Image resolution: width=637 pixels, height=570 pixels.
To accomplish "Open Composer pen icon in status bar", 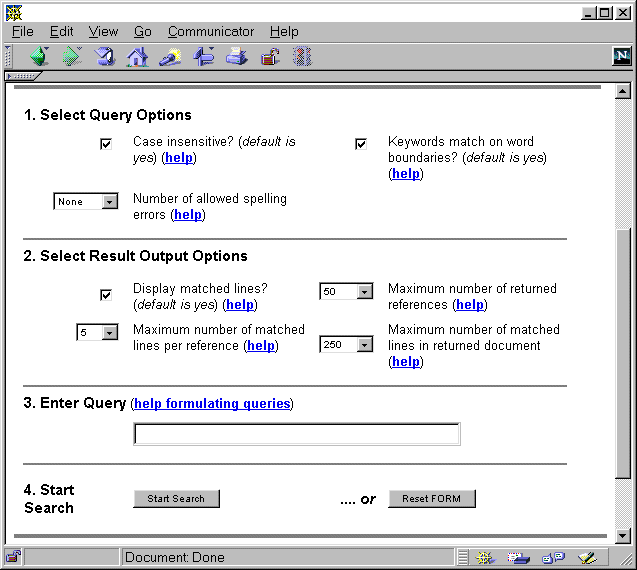I will 587,557.
